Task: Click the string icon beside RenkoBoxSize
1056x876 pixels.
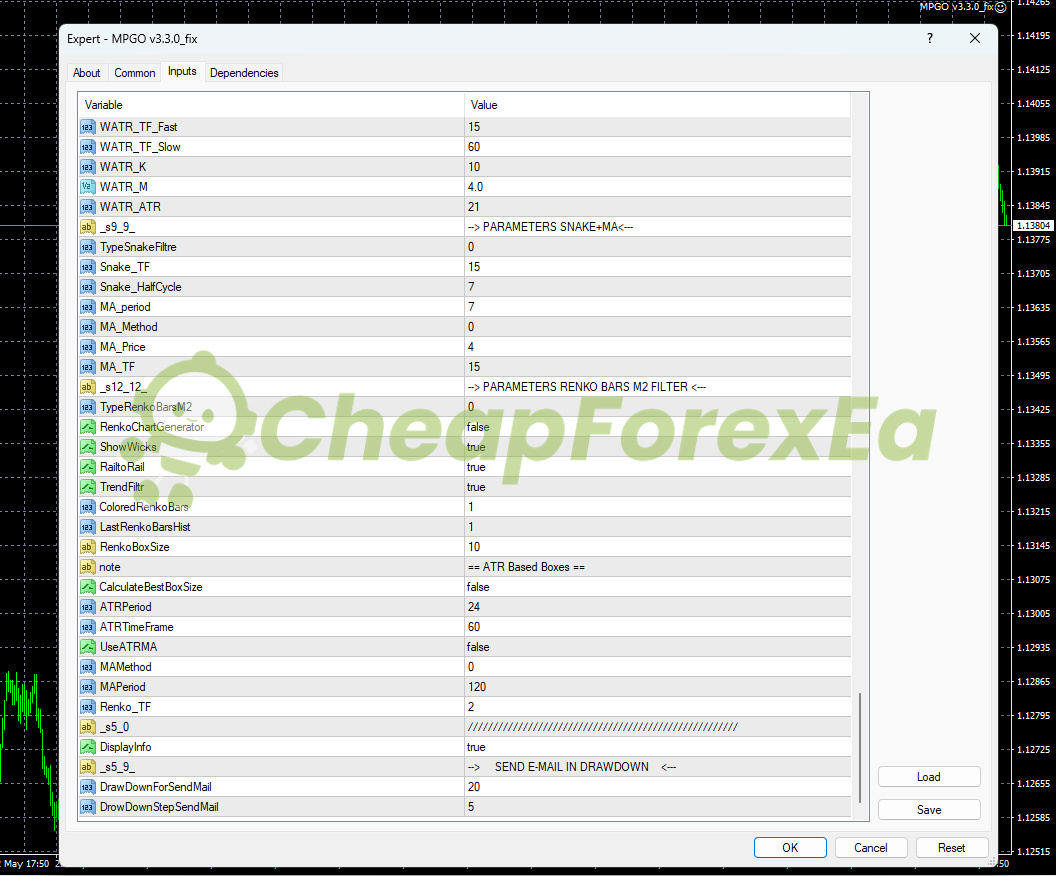Action: tap(88, 547)
